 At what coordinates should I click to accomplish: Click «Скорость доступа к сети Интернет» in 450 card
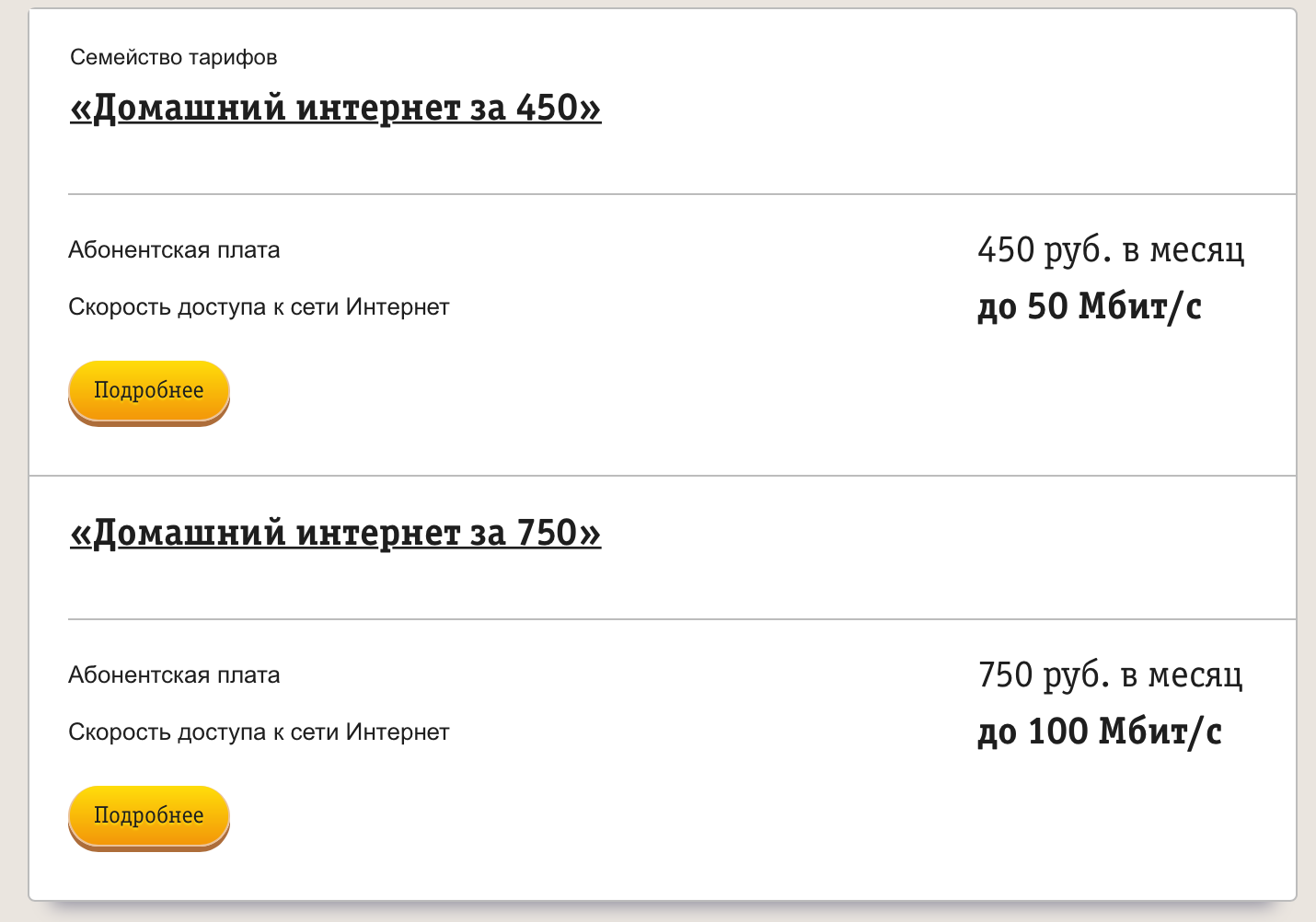(x=259, y=306)
